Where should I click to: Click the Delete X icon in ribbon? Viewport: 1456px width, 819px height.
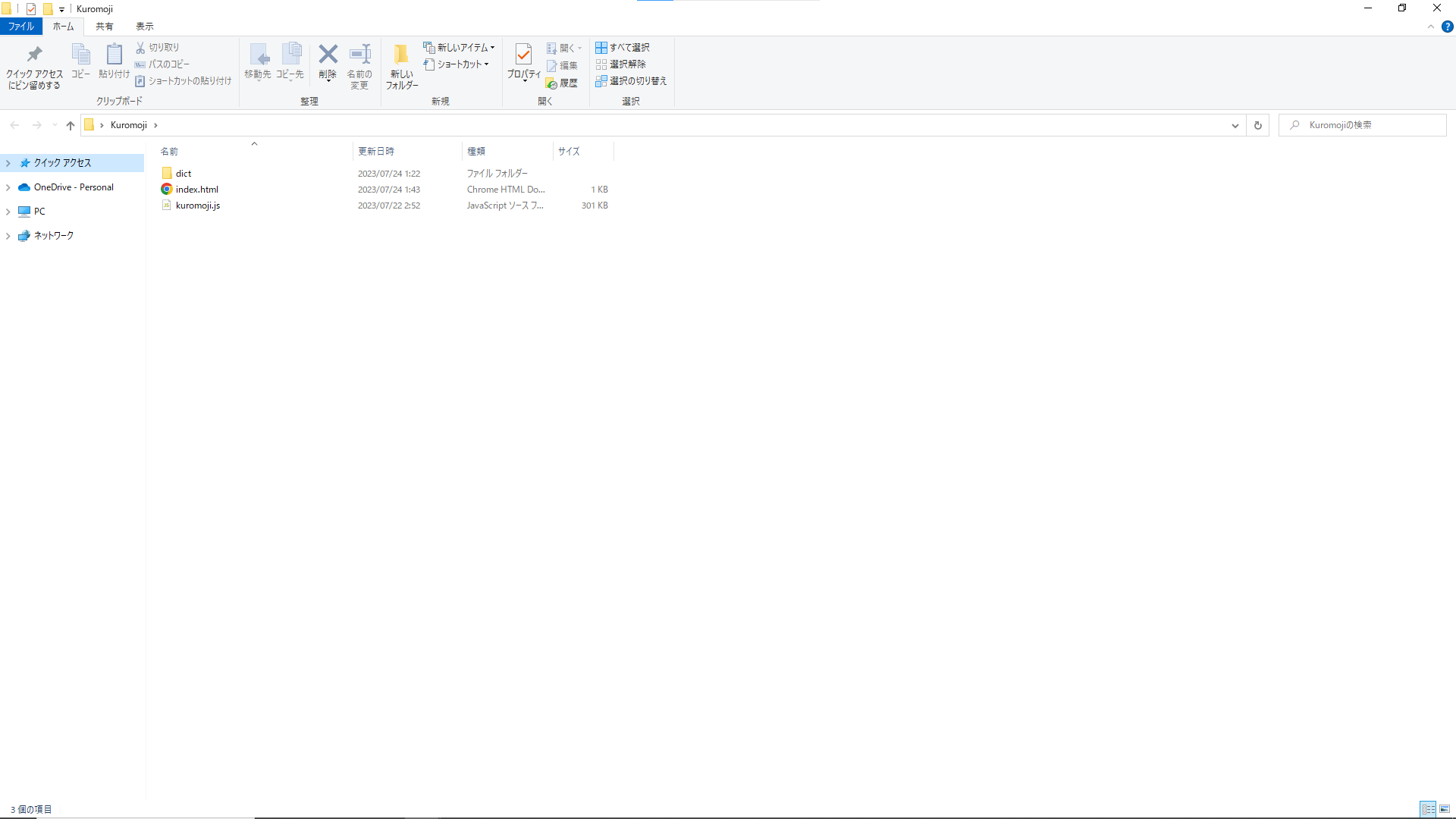(x=328, y=54)
